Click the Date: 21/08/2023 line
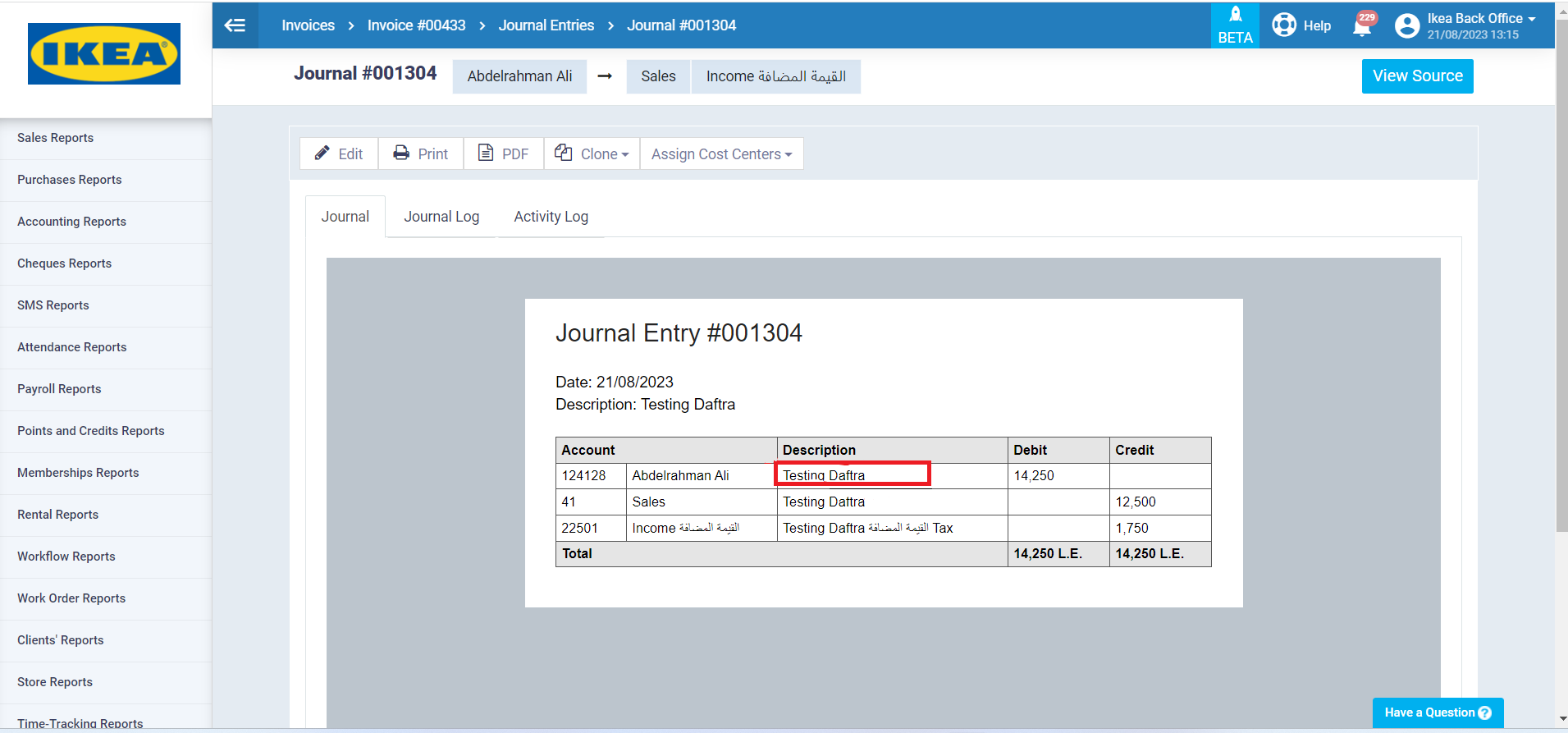Screen dimensions: 1568x733 pyautogui.click(x=615, y=383)
